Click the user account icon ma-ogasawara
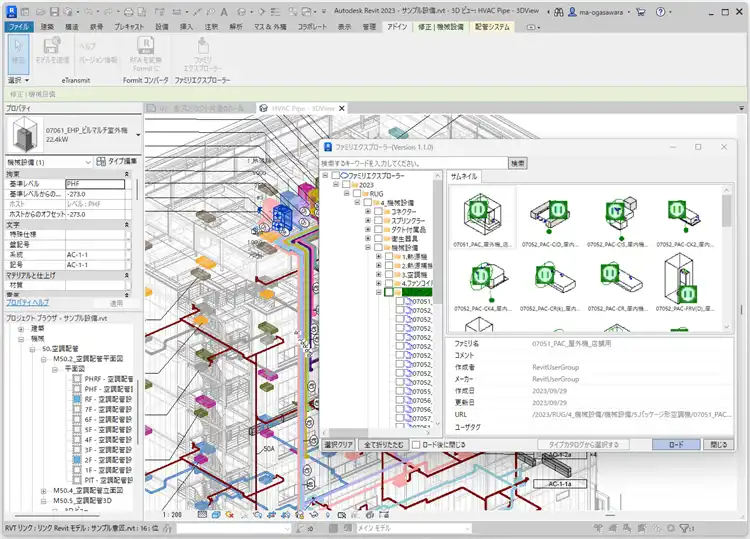 572,12
